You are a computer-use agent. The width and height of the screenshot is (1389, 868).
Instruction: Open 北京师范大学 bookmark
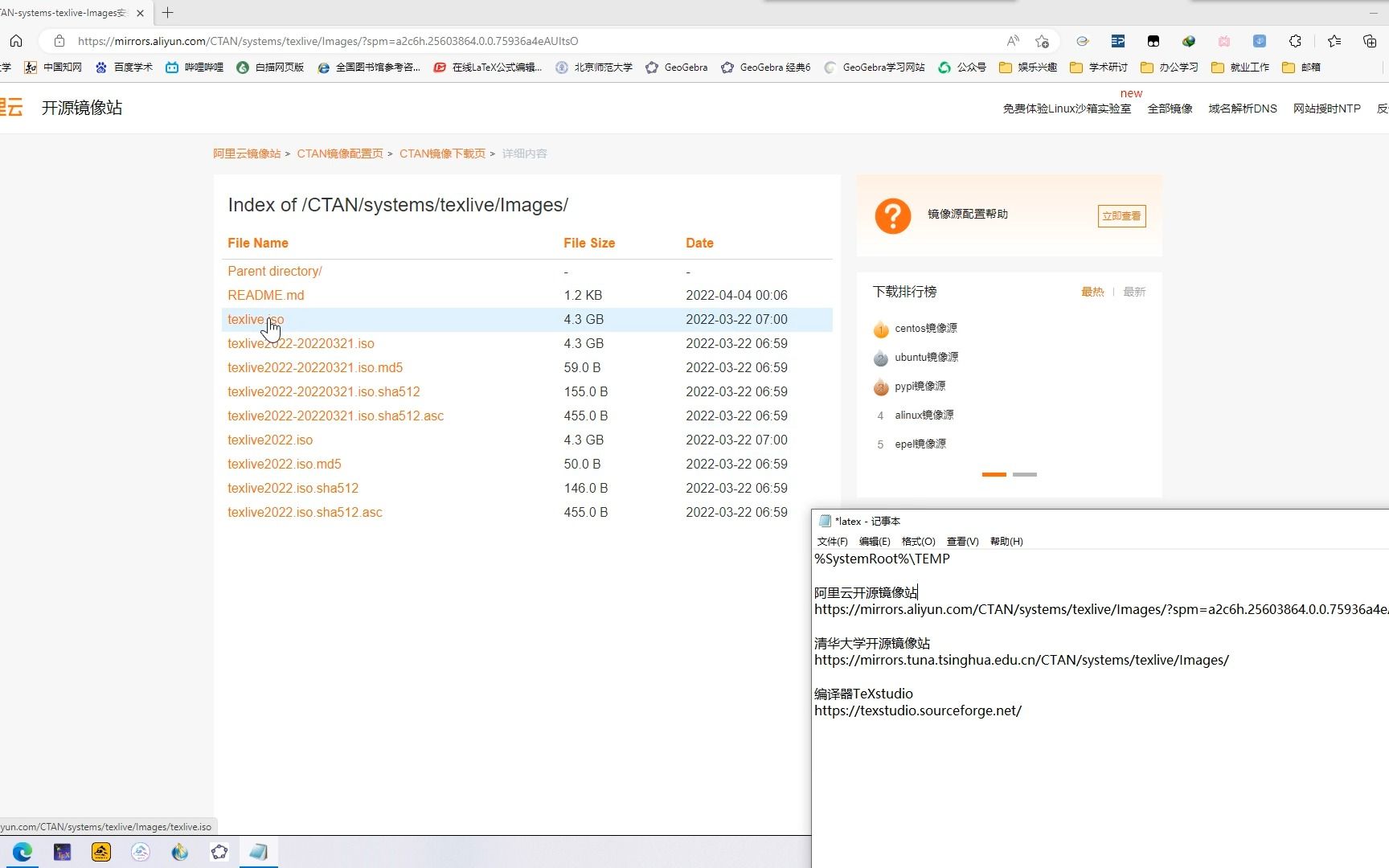(594, 68)
